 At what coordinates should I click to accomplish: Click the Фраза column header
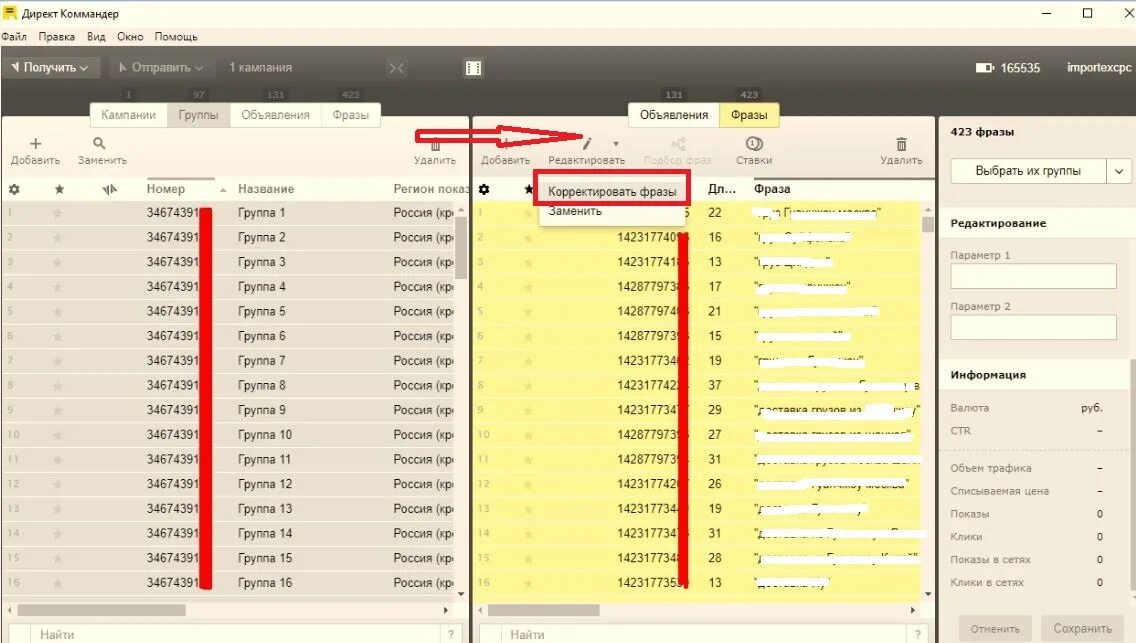(x=772, y=189)
